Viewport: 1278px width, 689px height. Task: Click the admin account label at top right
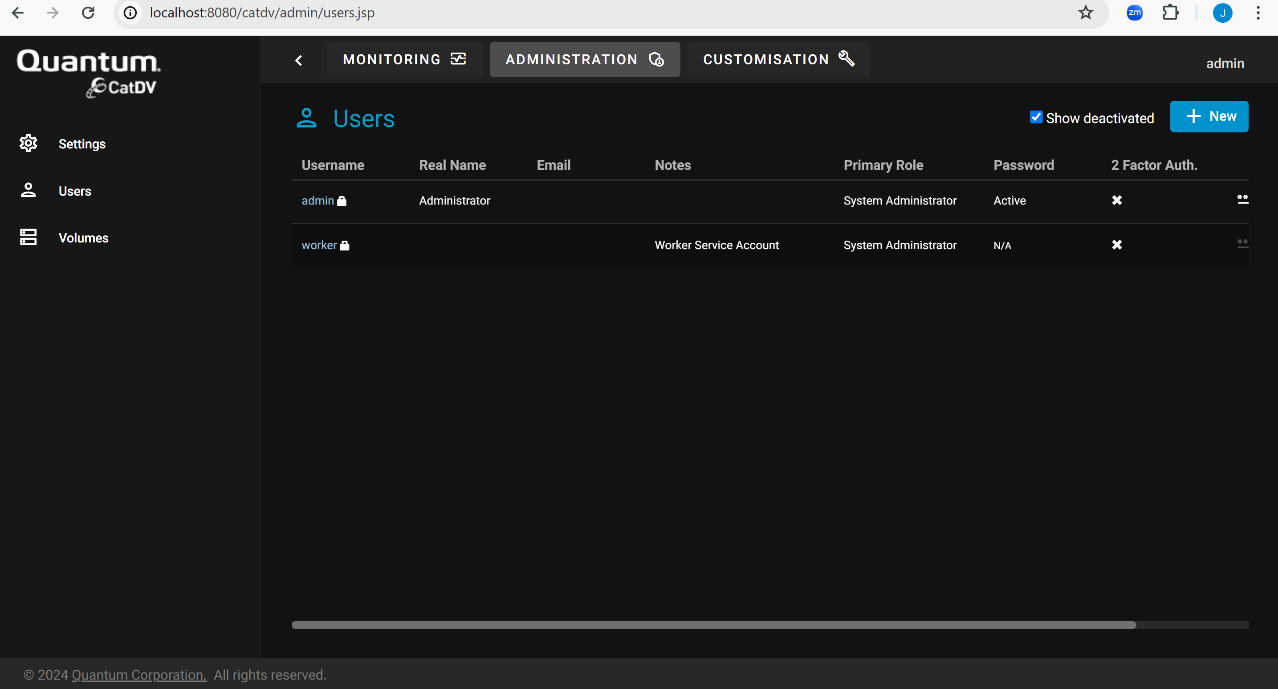(1225, 63)
